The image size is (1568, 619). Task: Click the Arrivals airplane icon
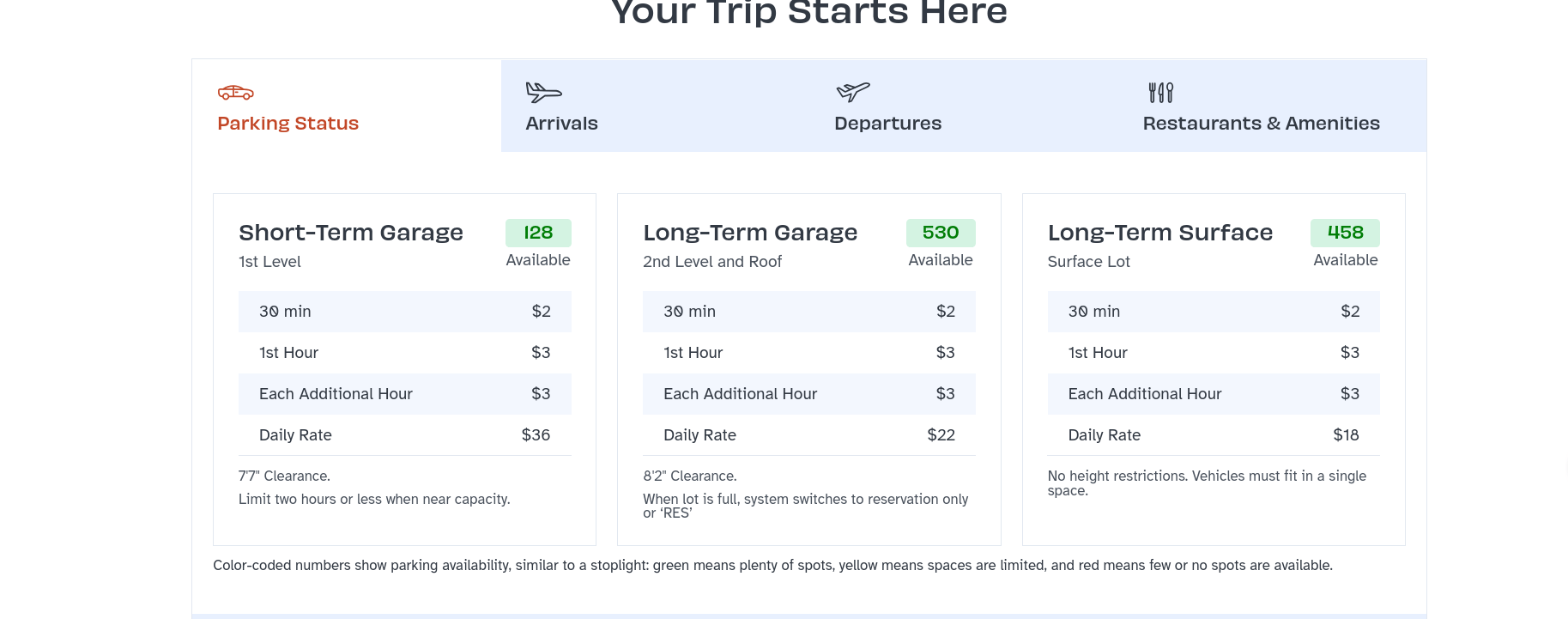point(543,92)
